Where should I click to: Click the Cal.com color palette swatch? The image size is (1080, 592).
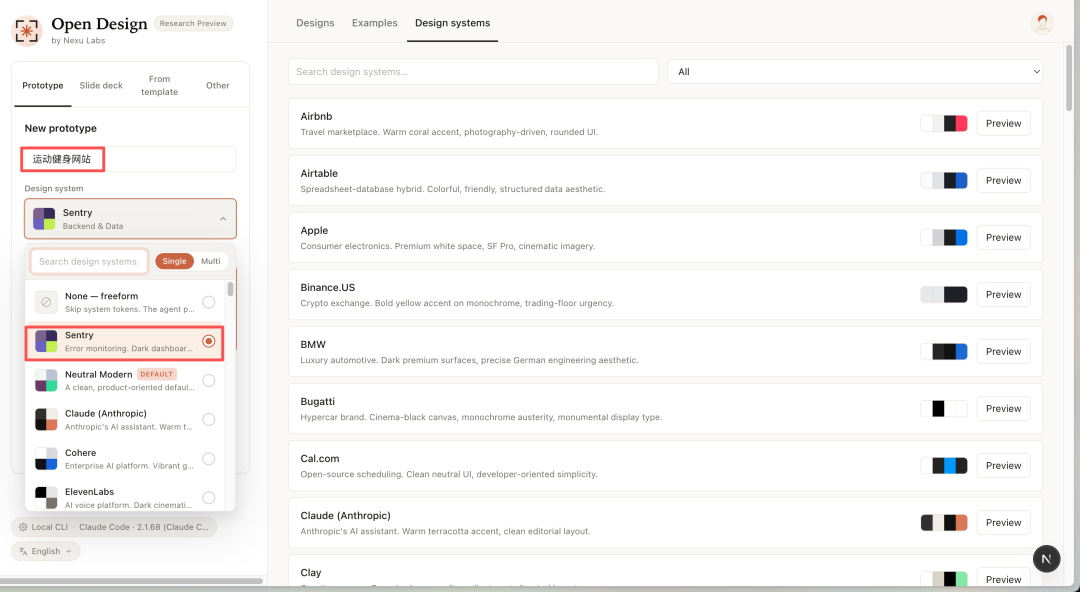(944, 466)
